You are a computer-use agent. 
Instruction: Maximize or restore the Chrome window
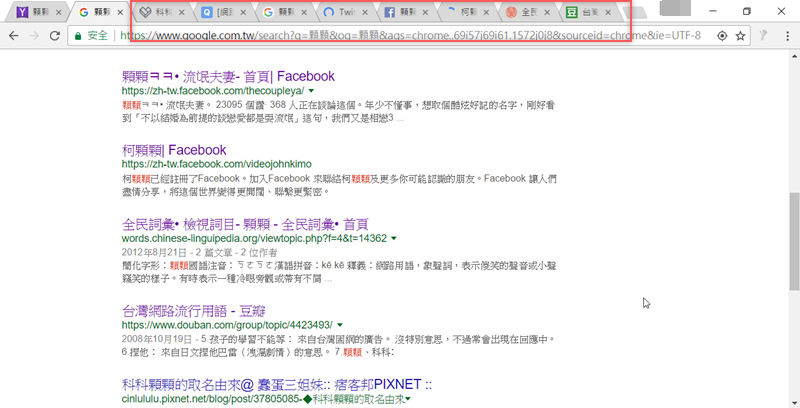point(747,11)
